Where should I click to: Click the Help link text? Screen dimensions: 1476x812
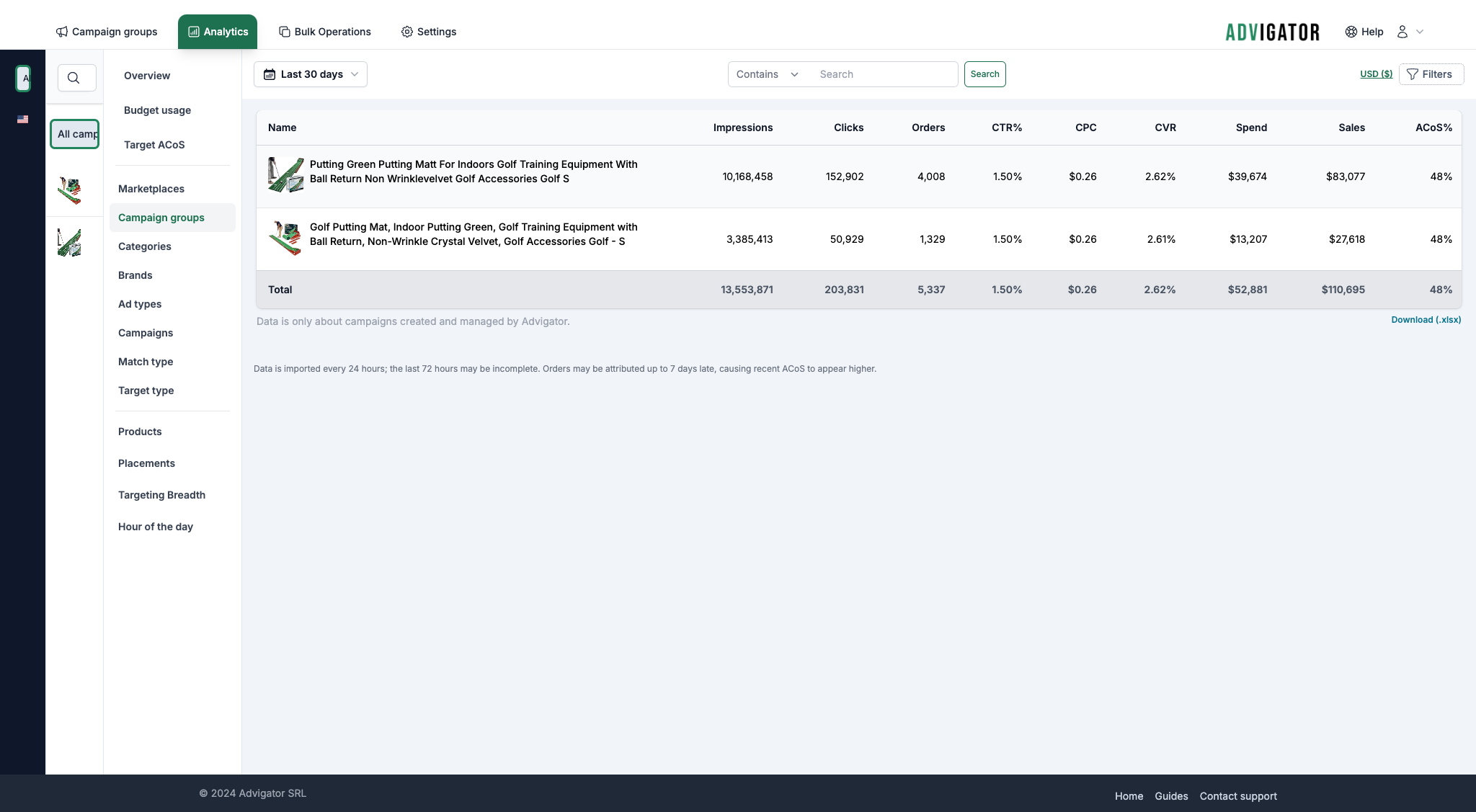(x=1372, y=32)
